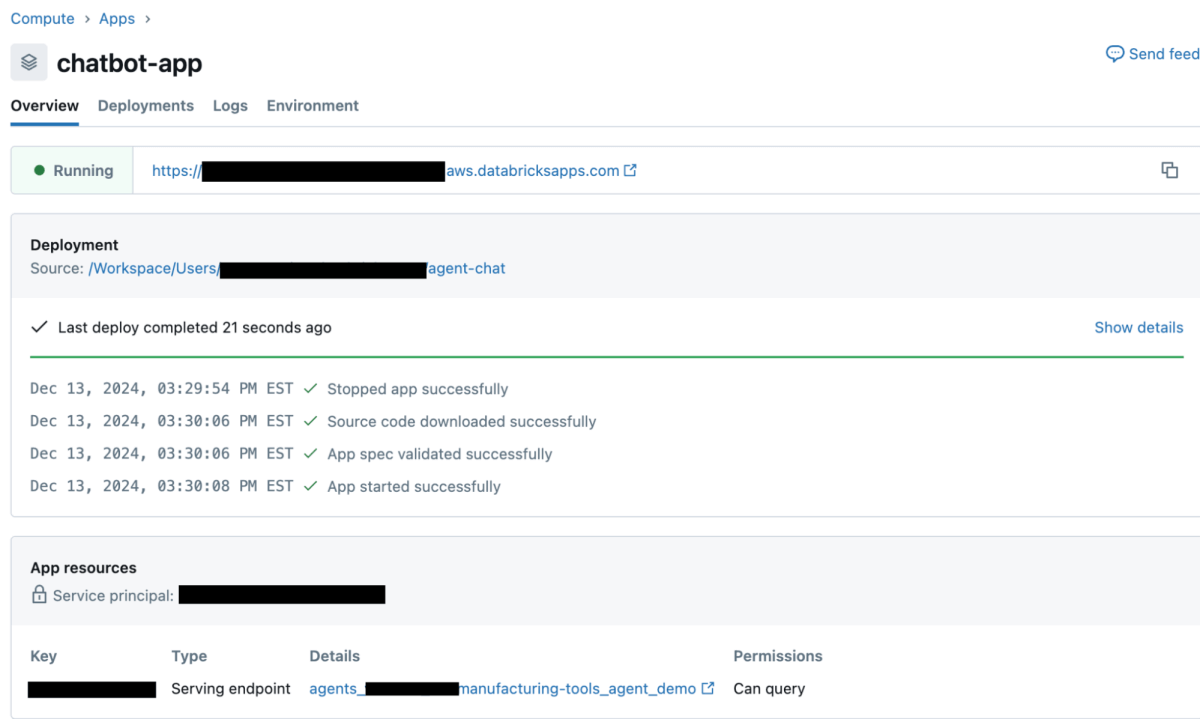The image size is (1200, 719).
Task: Click external link icon next to app URL
Action: (x=630, y=171)
